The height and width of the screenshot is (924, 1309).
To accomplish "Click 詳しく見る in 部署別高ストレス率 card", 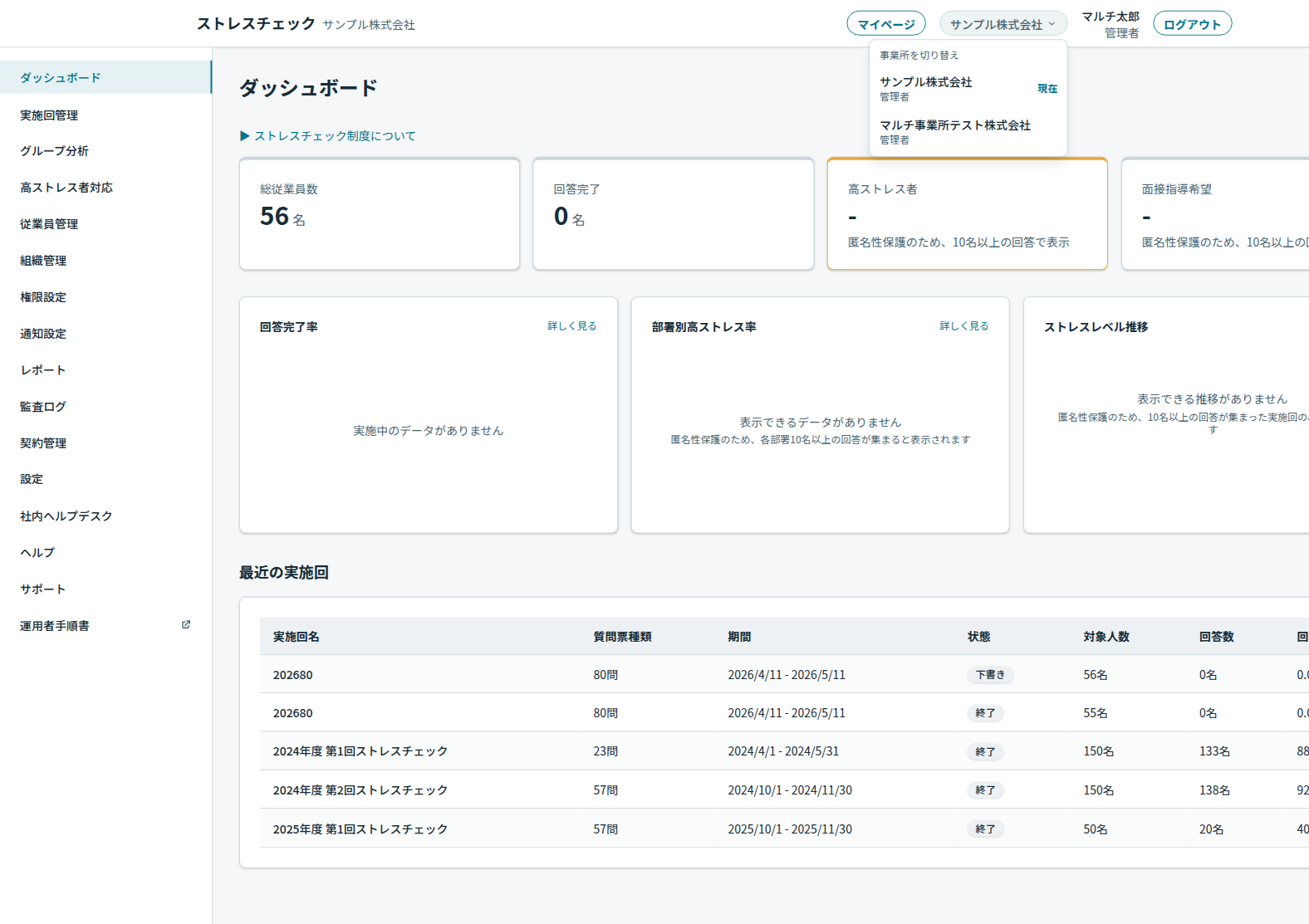I will pyautogui.click(x=963, y=326).
